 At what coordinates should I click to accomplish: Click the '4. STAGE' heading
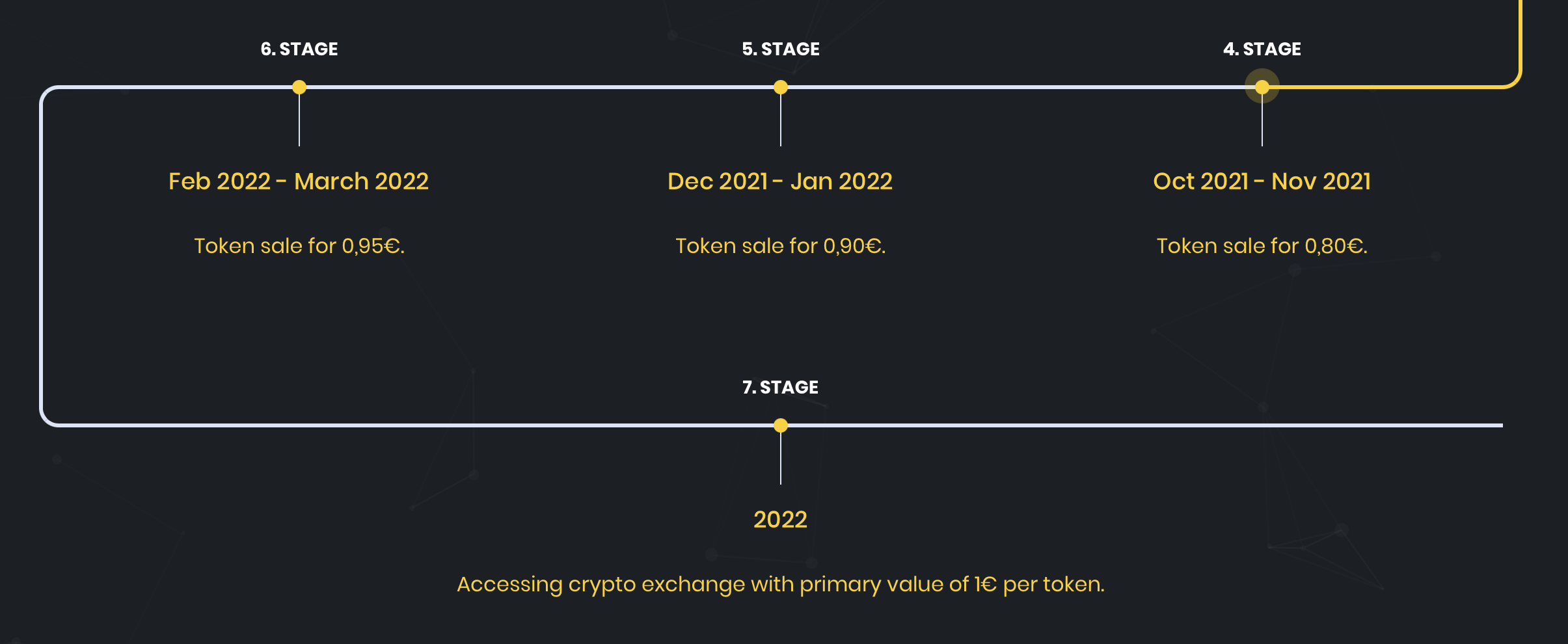(x=1262, y=49)
